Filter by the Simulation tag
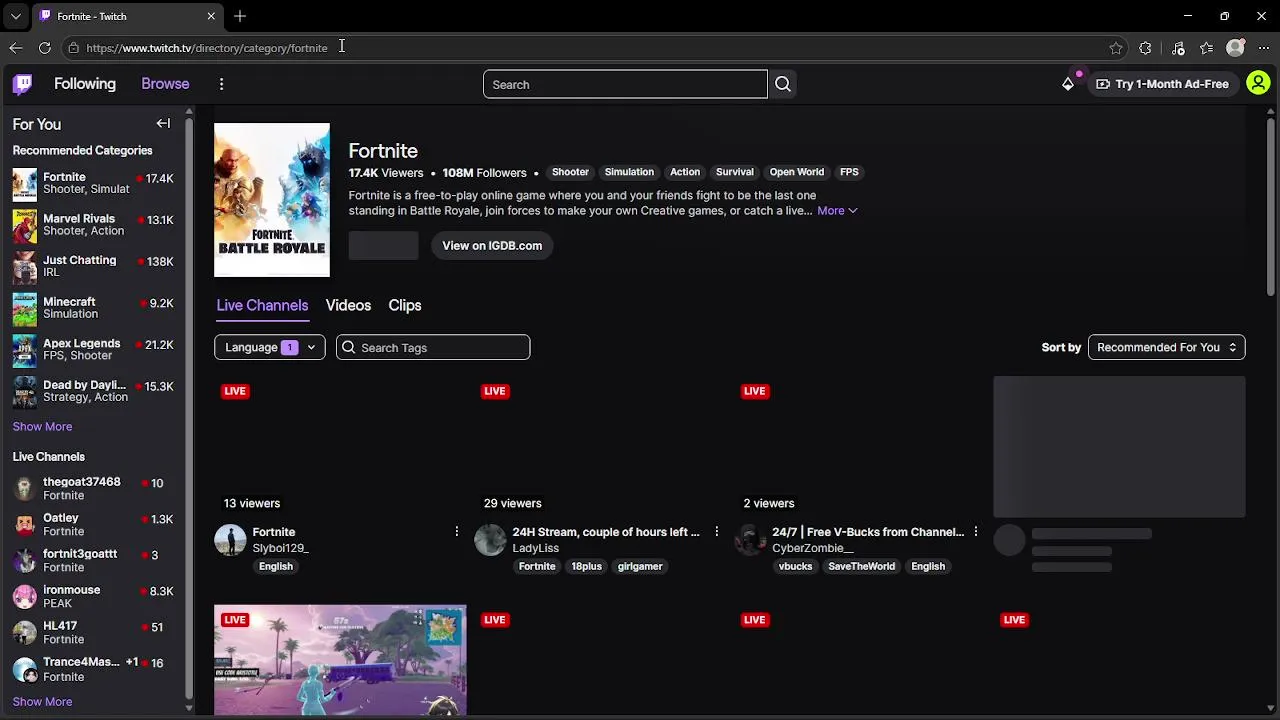Viewport: 1280px width, 720px height. coord(629,172)
